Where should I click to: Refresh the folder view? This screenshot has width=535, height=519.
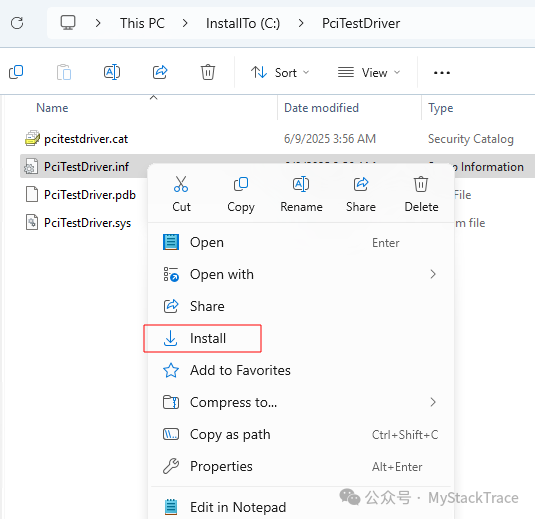click(17, 23)
